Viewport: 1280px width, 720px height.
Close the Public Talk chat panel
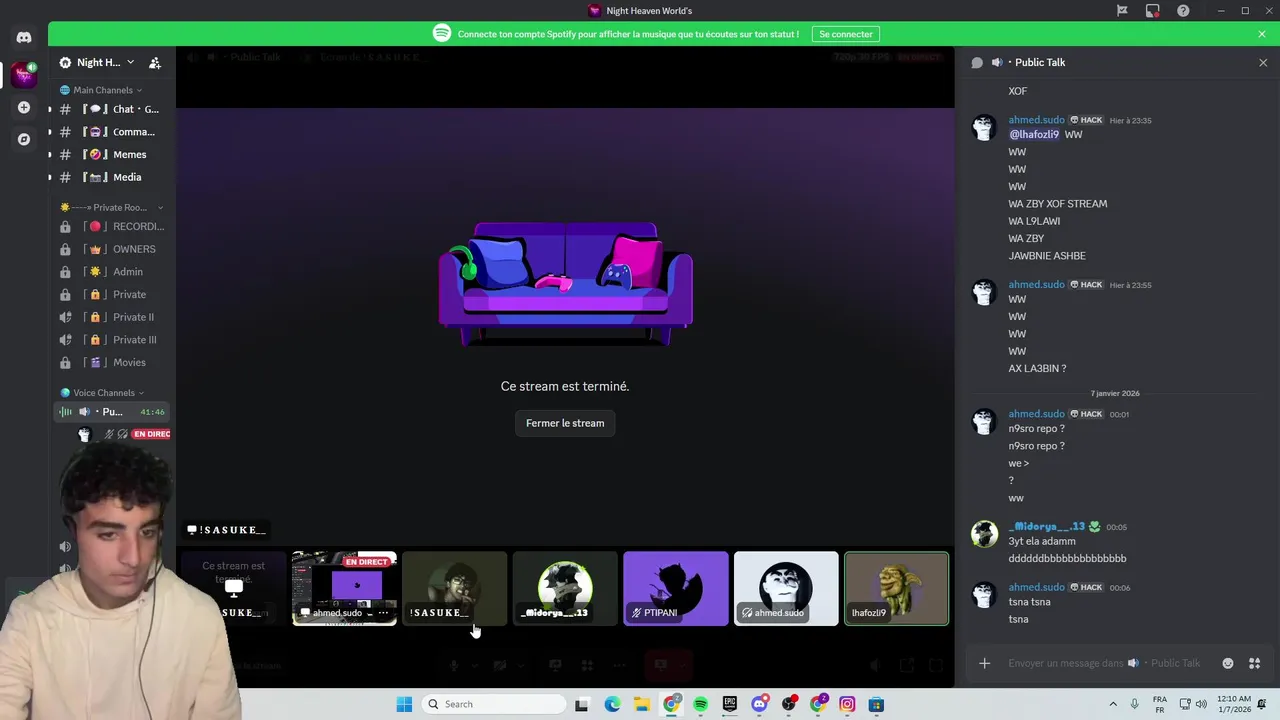click(x=1263, y=63)
